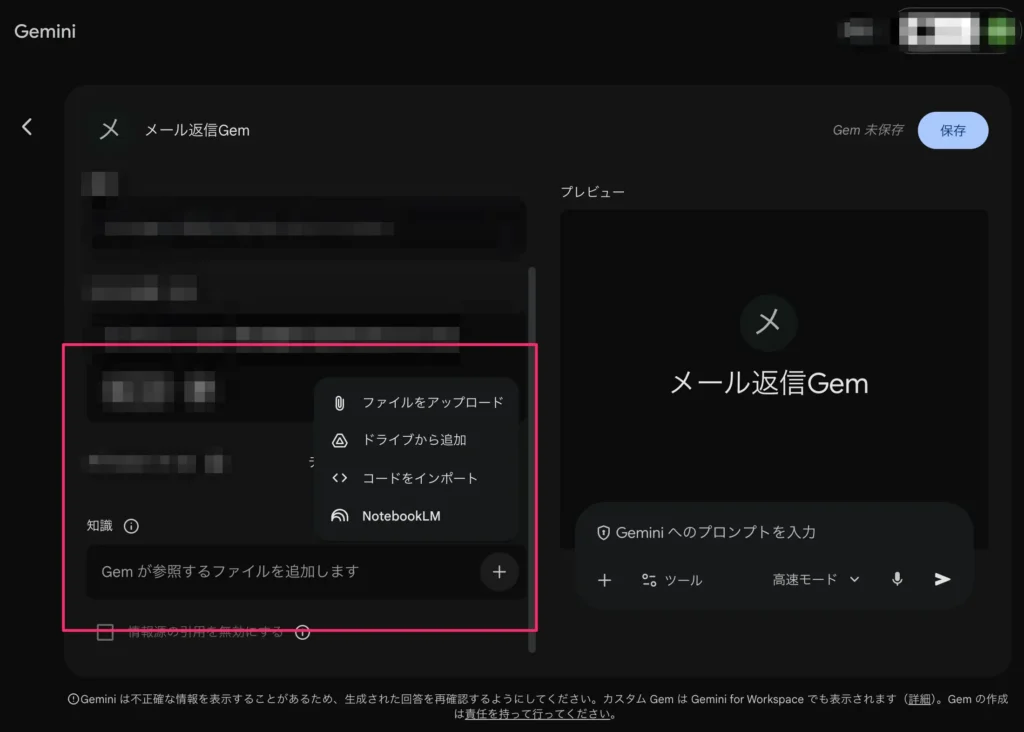Click the editor panel vertical scrollbar
The image size is (1024, 732).
(532, 459)
